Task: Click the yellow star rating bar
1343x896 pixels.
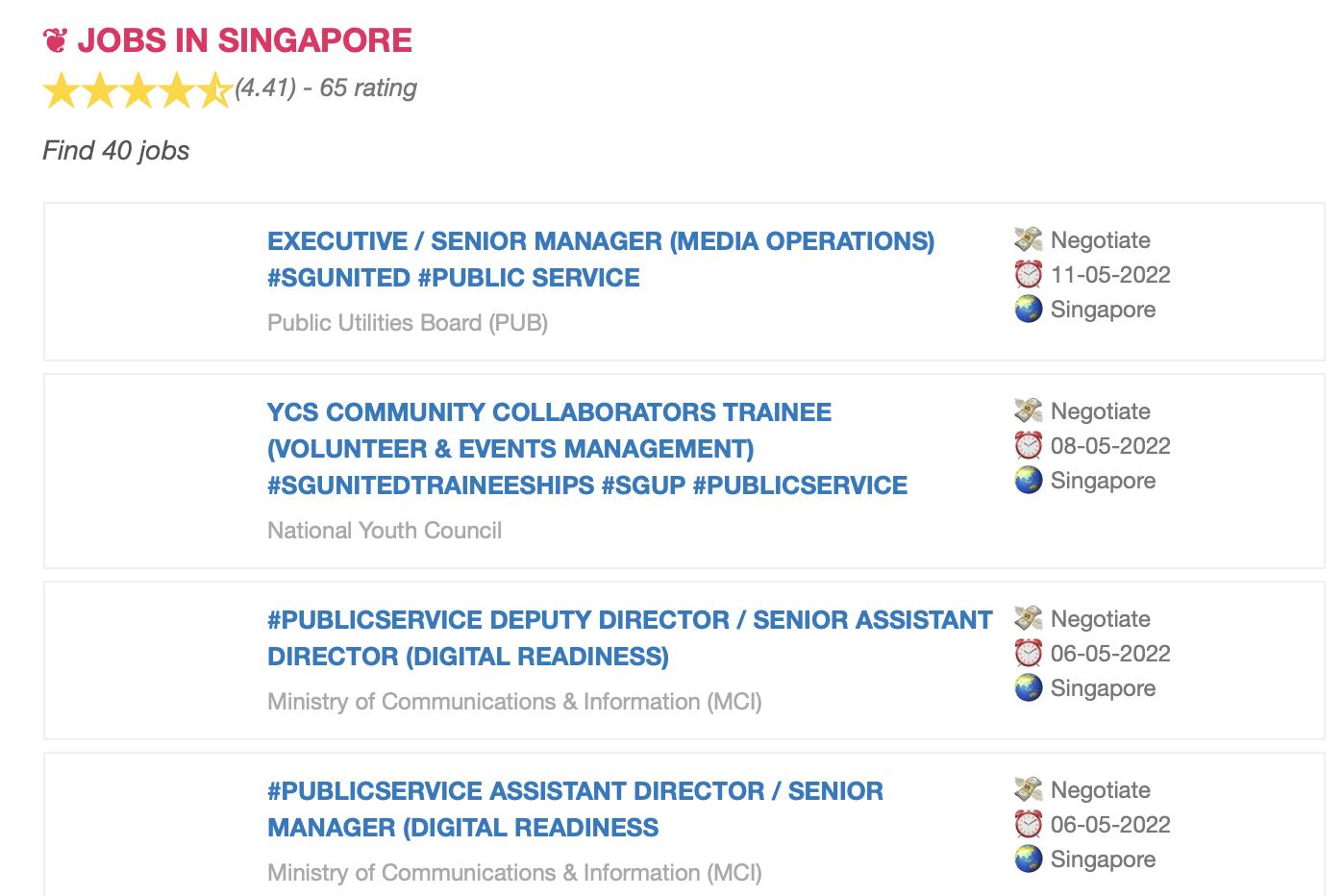Action: (137, 90)
